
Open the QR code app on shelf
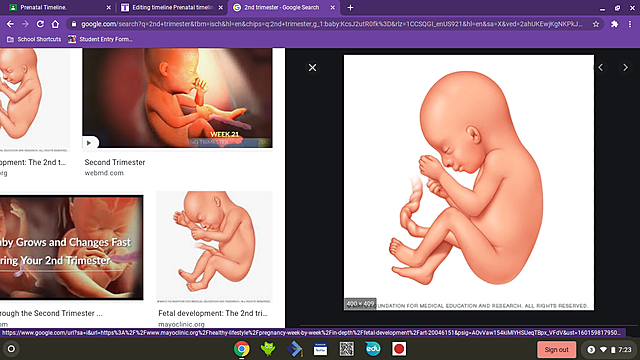pos(347,349)
